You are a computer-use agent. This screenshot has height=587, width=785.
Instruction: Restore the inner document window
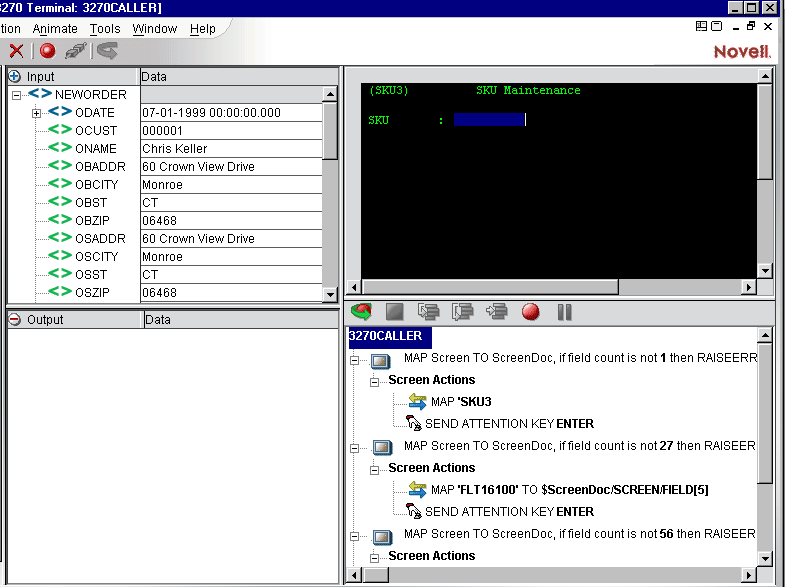(750, 26)
